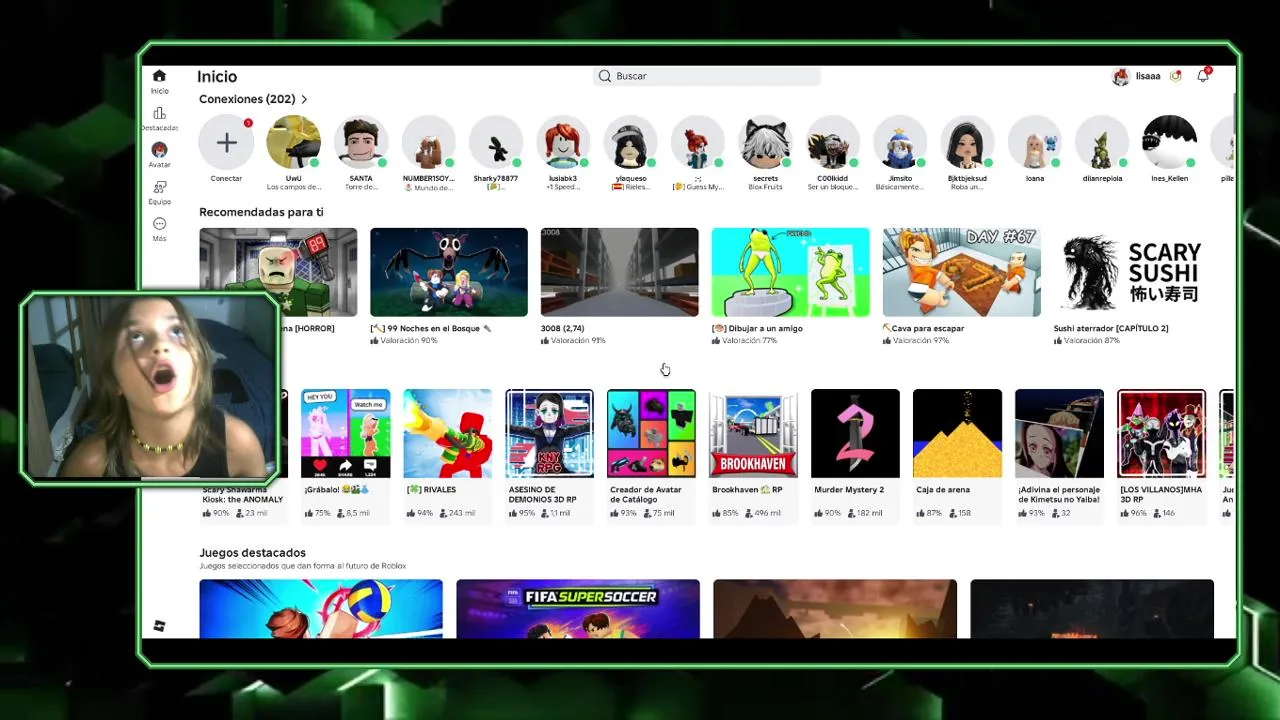Click the Conexiones (202) label

pyautogui.click(x=247, y=99)
